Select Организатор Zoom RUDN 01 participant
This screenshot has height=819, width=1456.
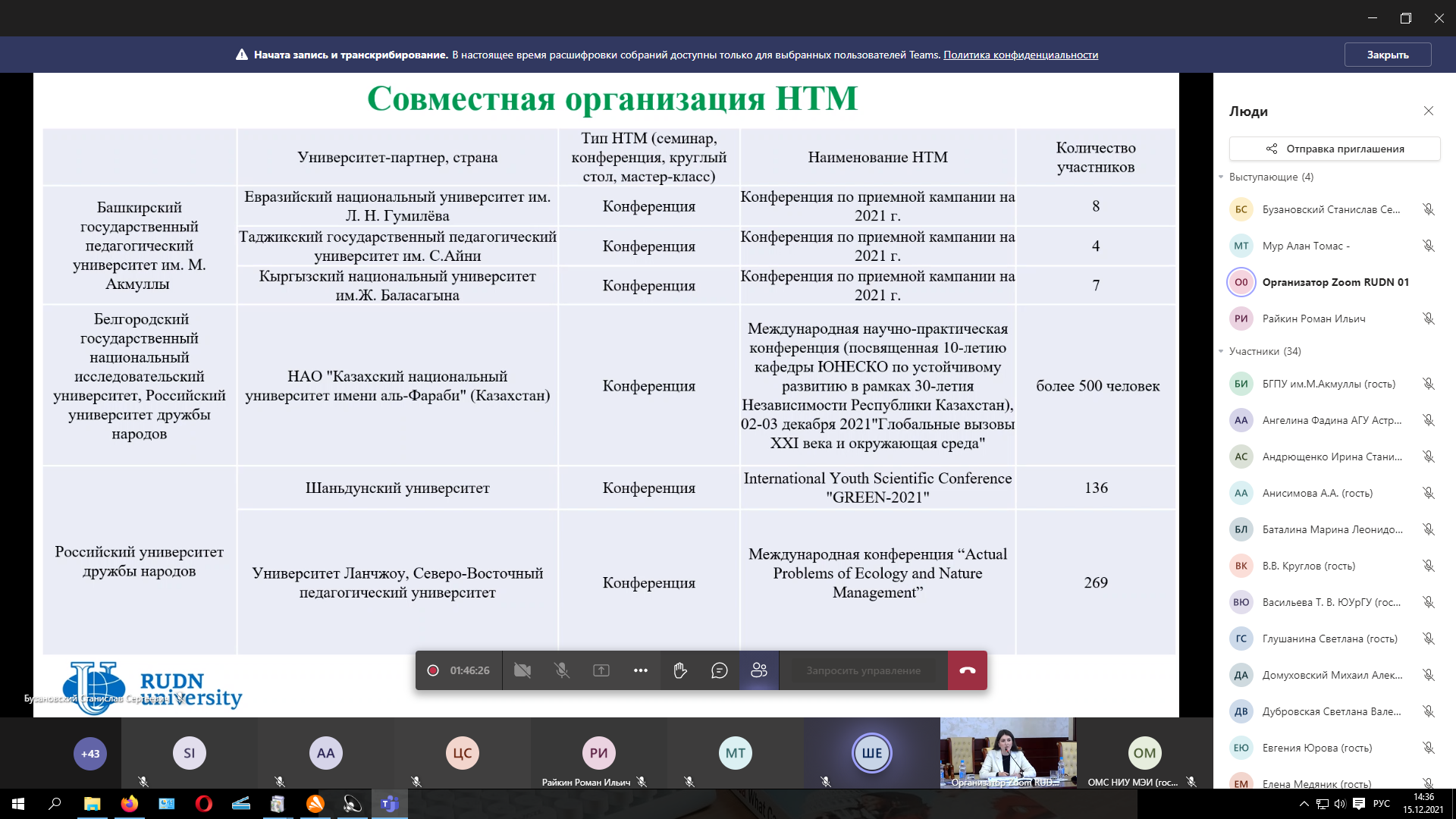[1335, 282]
